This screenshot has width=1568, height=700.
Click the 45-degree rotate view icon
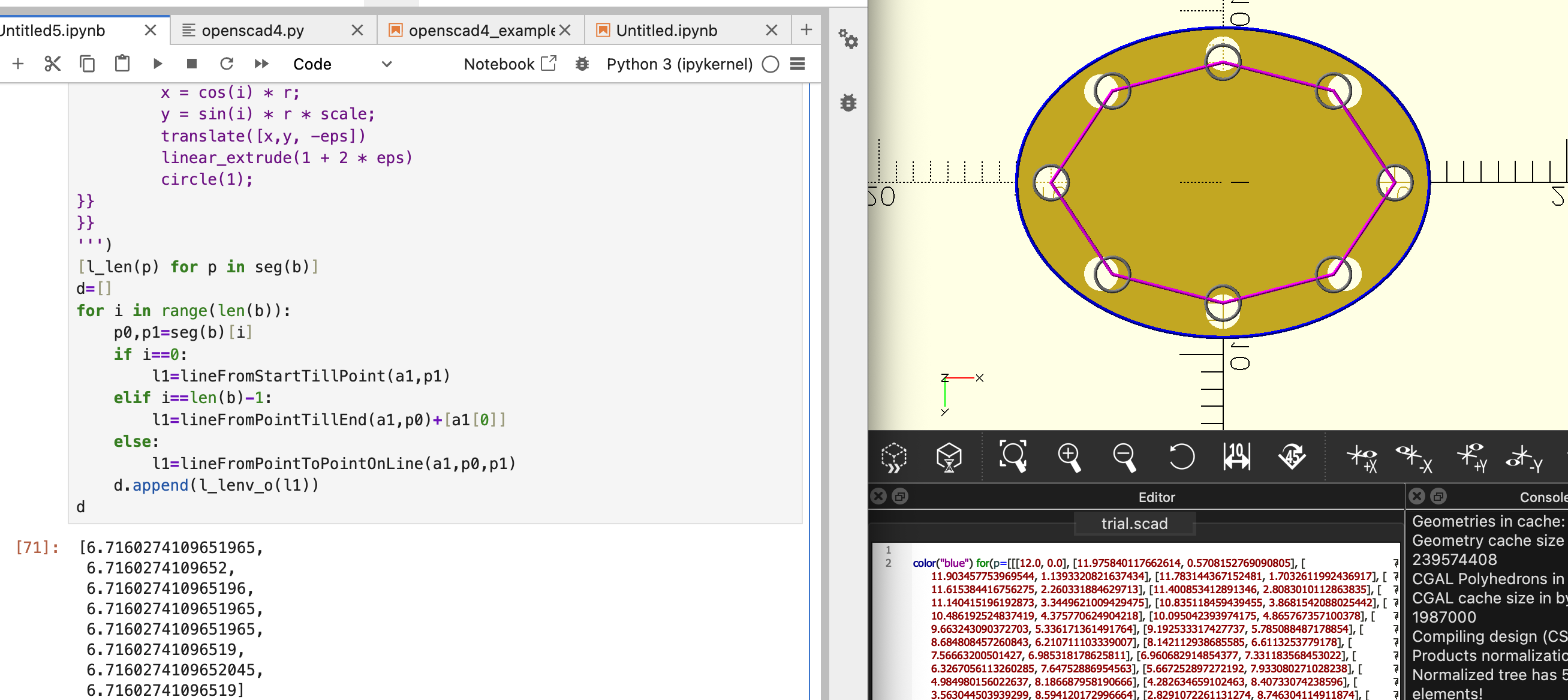coord(1292,456)
